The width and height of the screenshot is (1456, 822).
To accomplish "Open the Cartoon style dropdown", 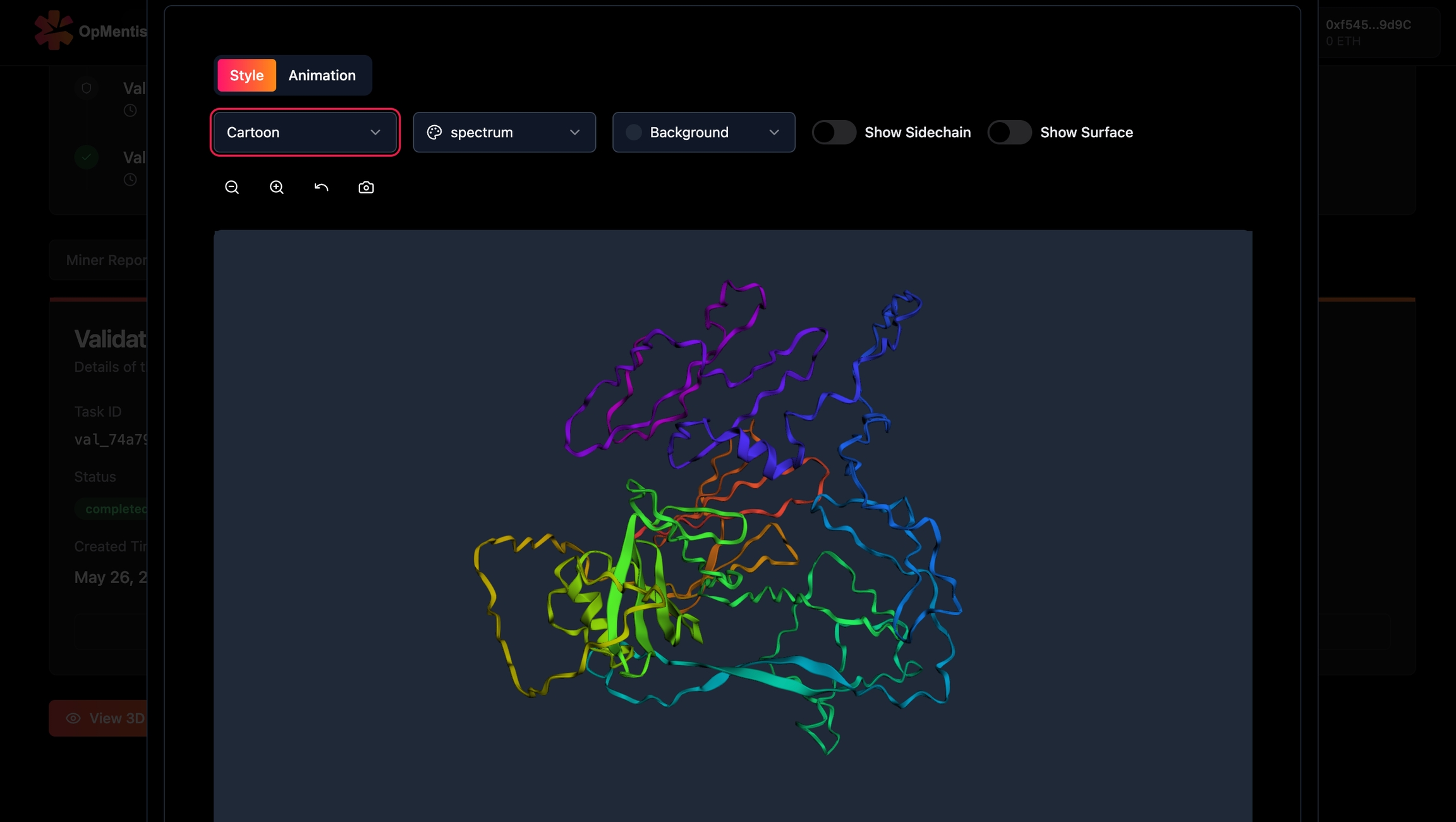I will [x=305, y=132].
